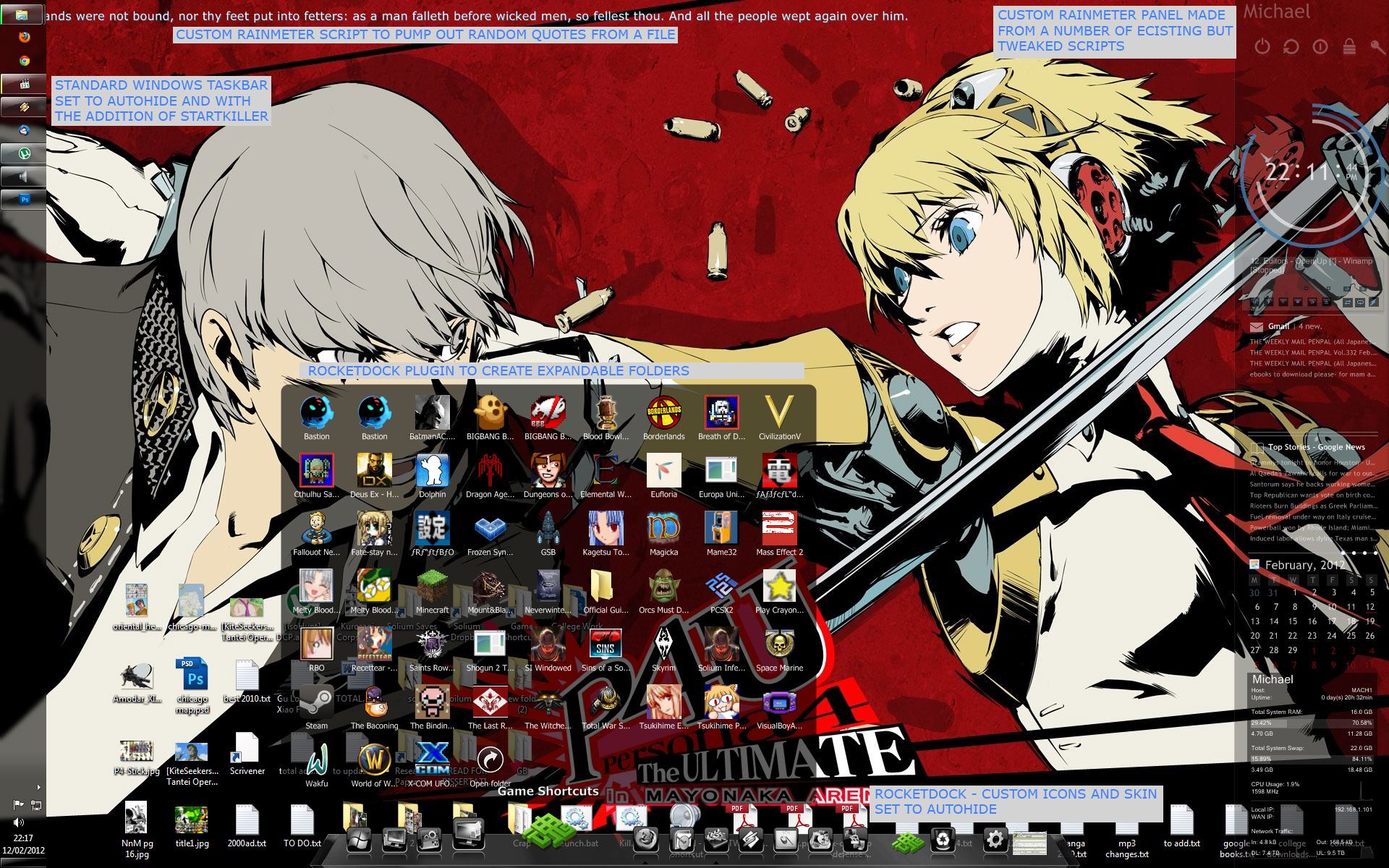The image size is (1389, 868).
Task: Click Winamp play button in sidebar
Action: point(1269,302)
